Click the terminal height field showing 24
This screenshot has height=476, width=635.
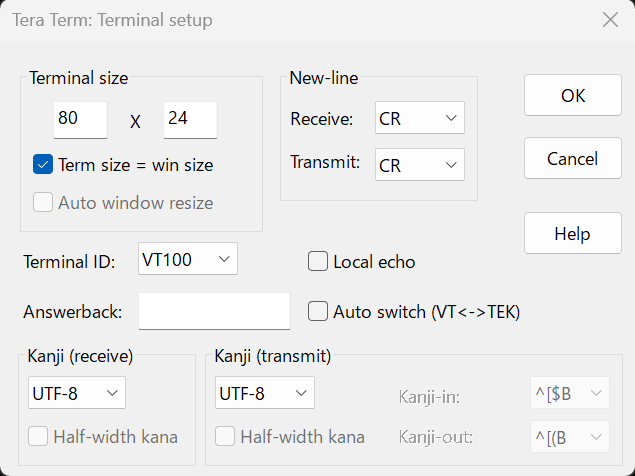coord(190,119)
